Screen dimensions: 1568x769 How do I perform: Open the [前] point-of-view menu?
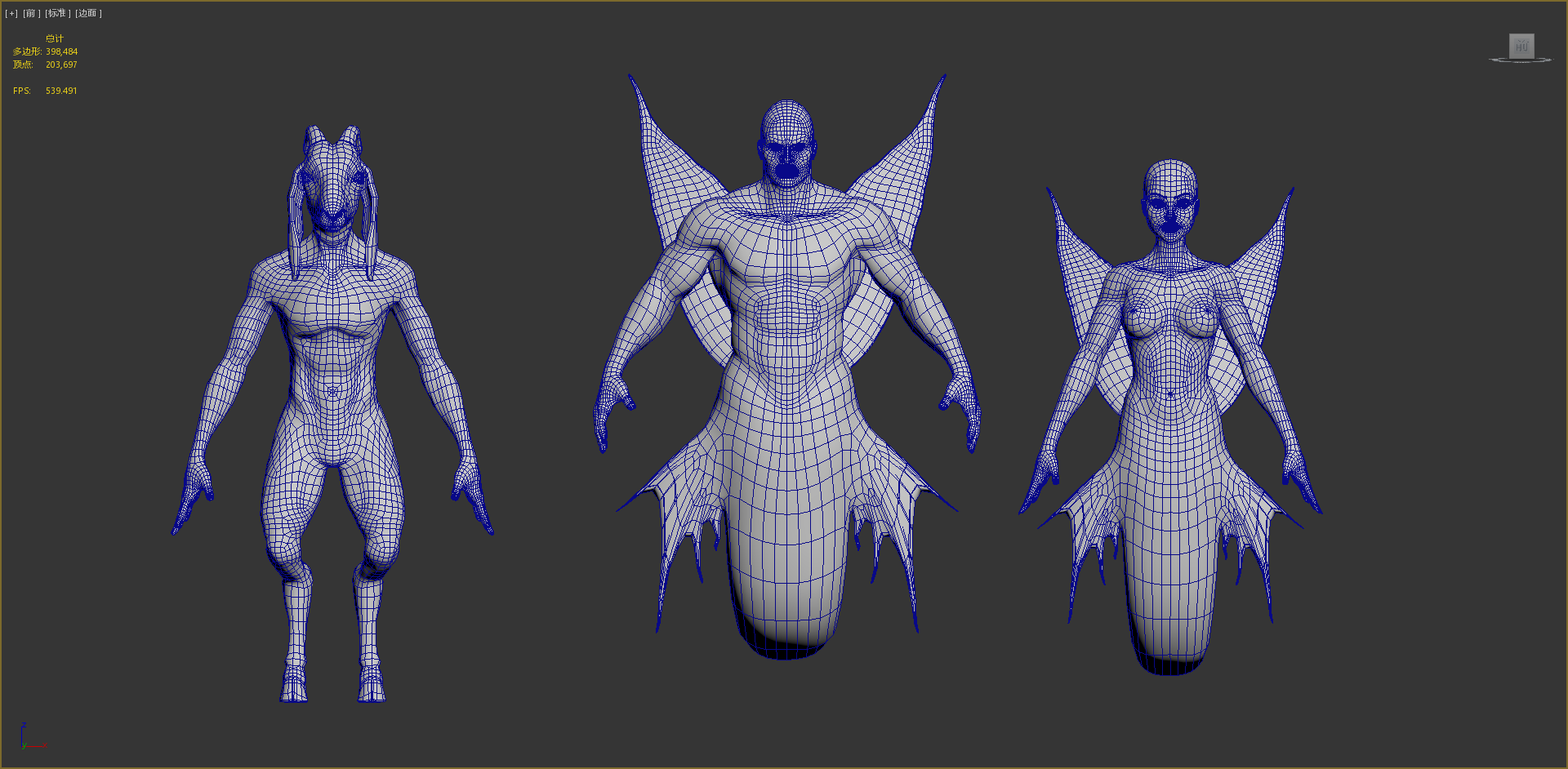tap(31, 13)
